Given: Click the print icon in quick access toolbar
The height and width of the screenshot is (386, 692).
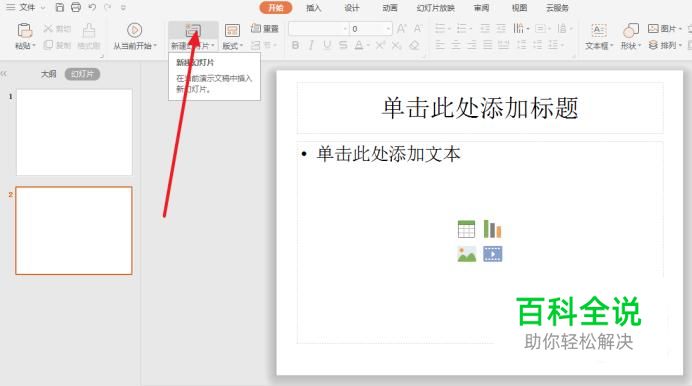Looking at the screenshot, I should click(76, 7).
